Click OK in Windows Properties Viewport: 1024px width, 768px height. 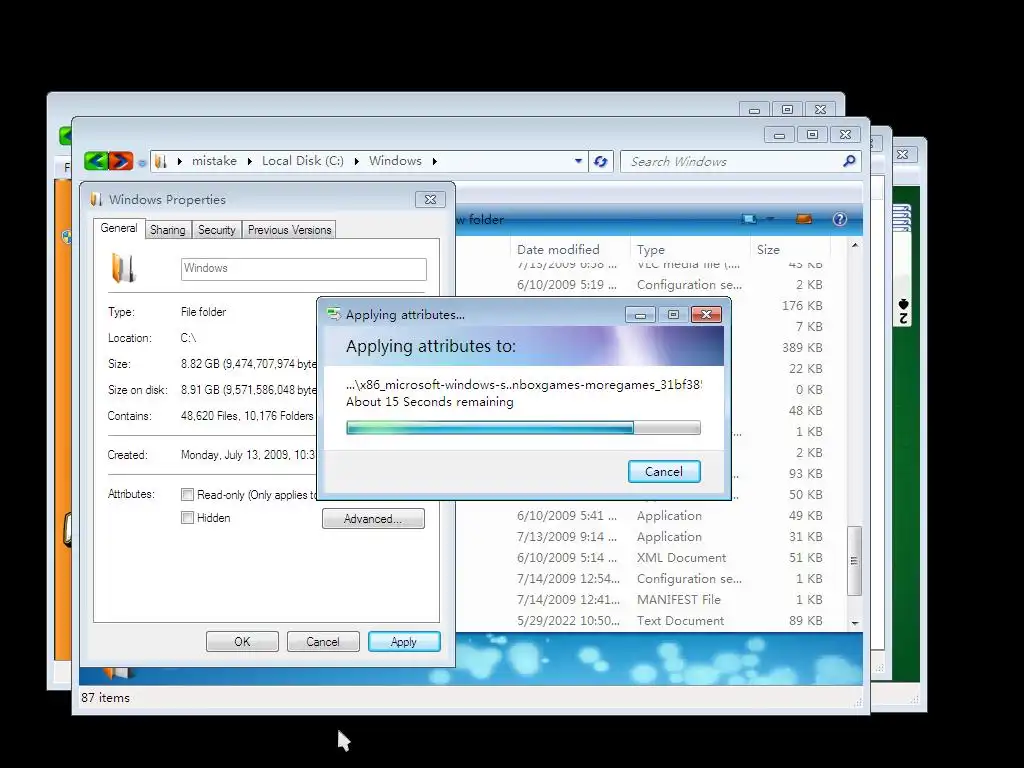242,641
